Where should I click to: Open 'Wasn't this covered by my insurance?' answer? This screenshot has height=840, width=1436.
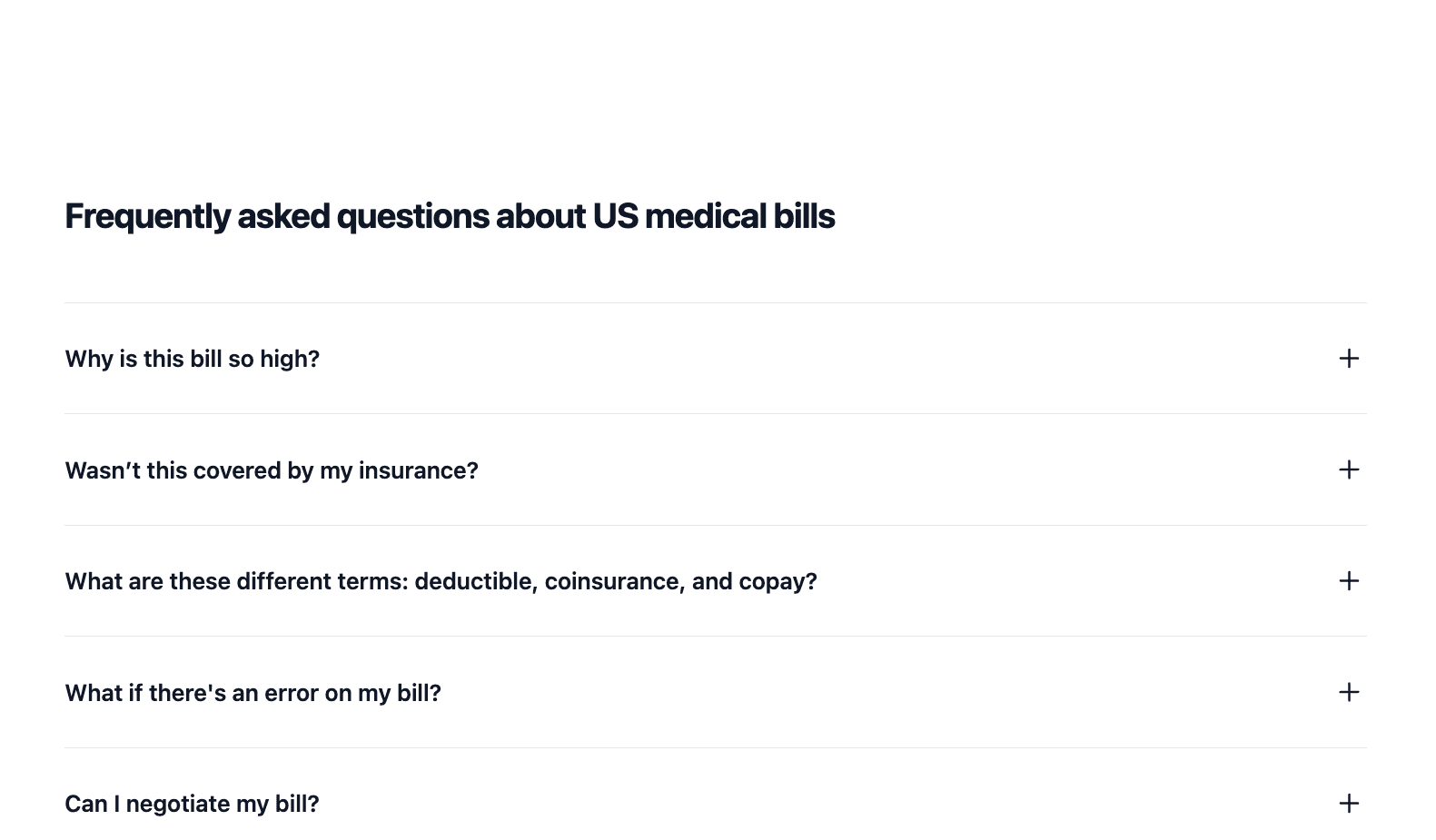[x=272, y=470]
